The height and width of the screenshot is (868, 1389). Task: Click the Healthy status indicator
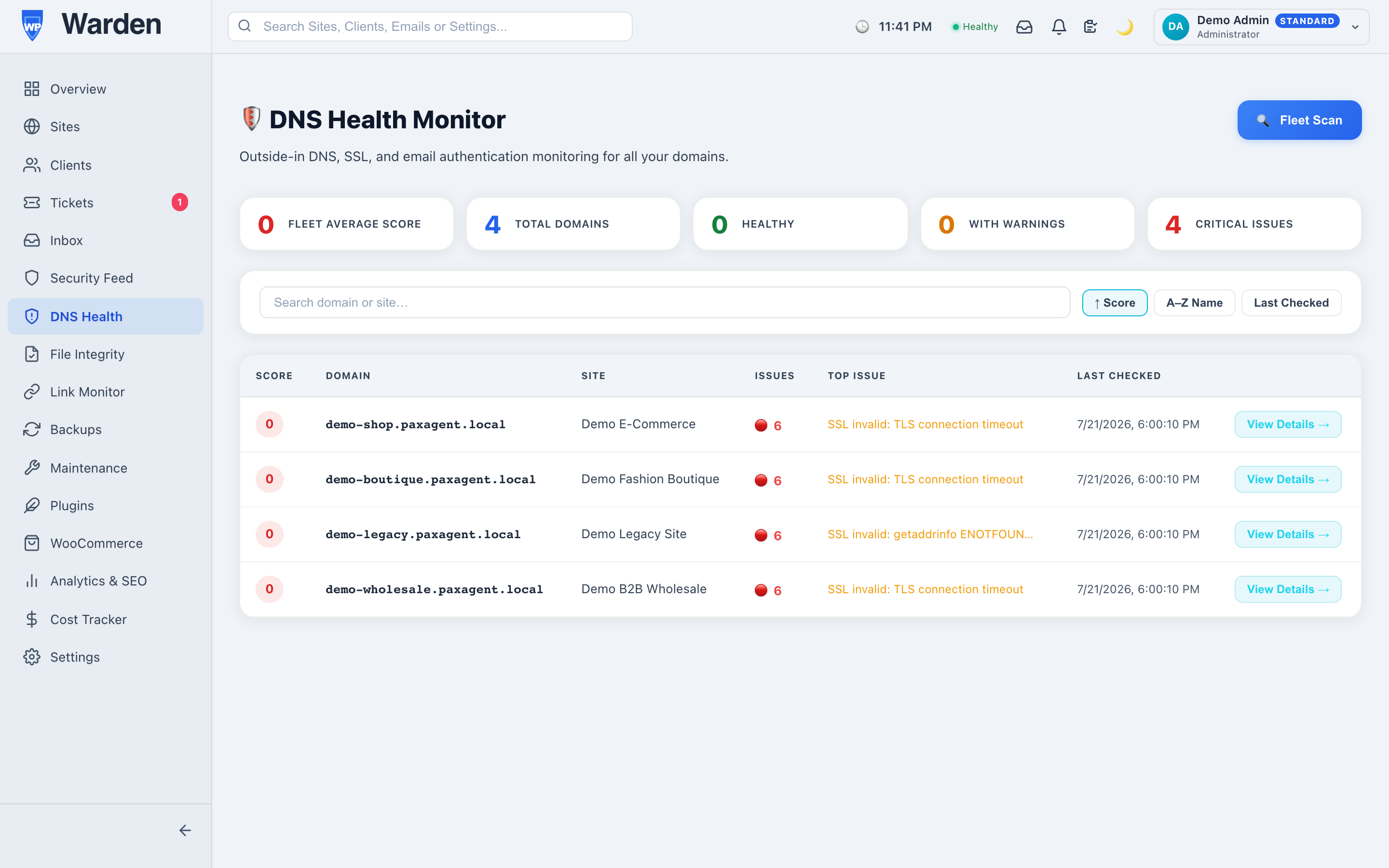tap(975, 27)
